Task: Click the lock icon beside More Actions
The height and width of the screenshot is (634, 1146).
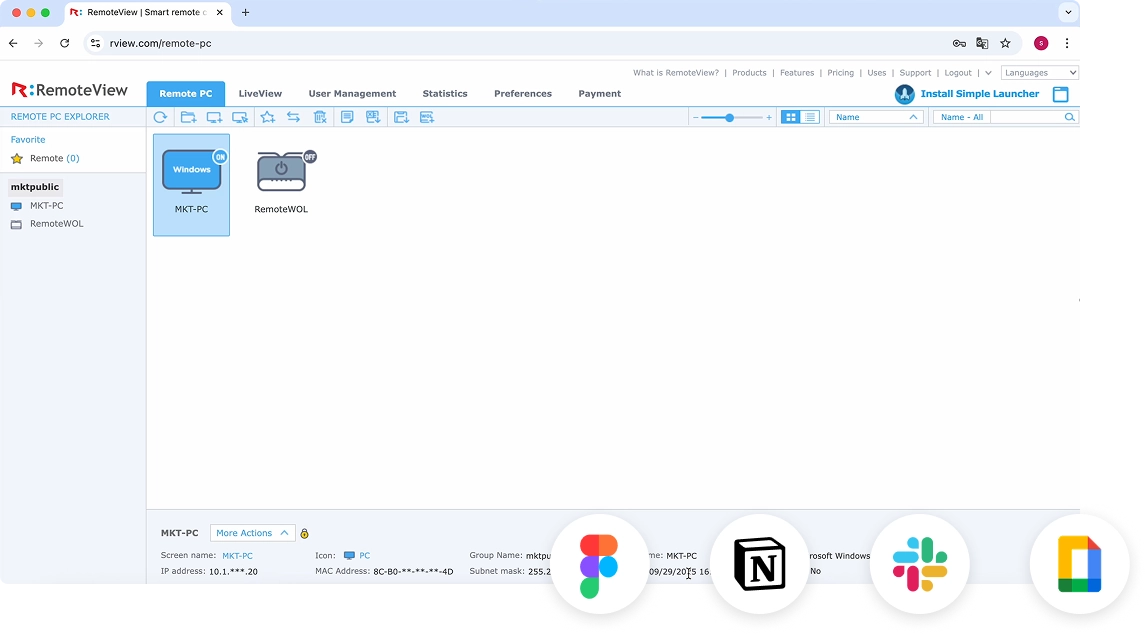Action: [x=305, y=534]
